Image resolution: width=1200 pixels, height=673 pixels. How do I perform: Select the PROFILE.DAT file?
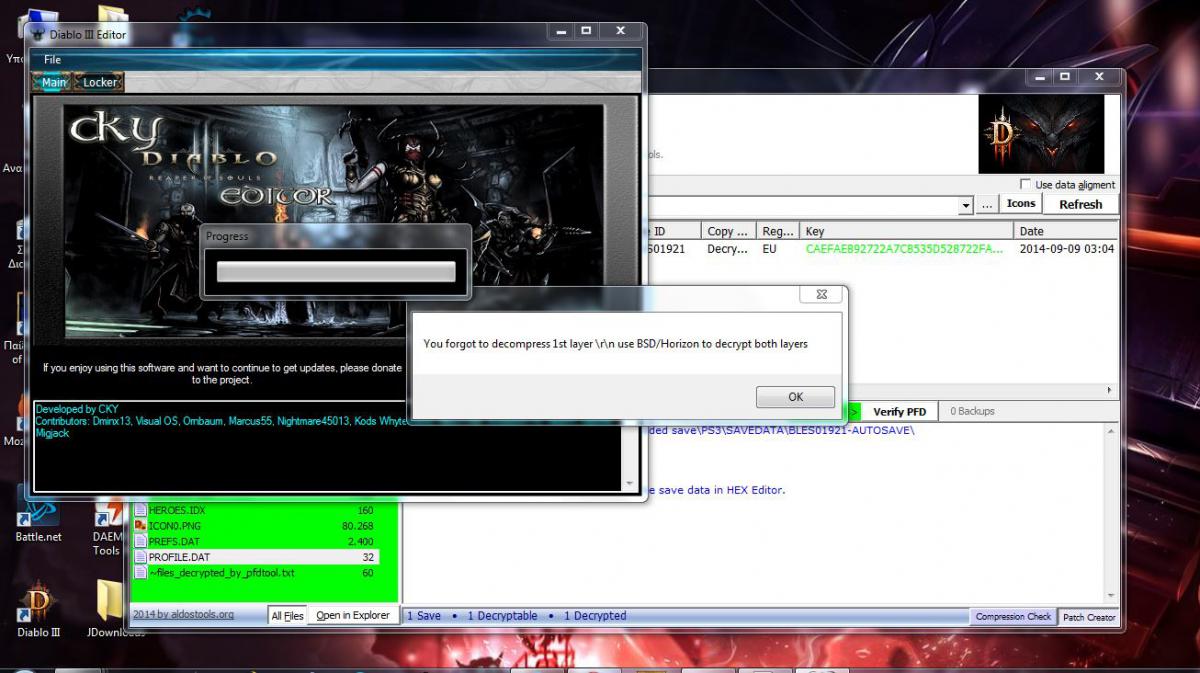click(x=180, y=557)
